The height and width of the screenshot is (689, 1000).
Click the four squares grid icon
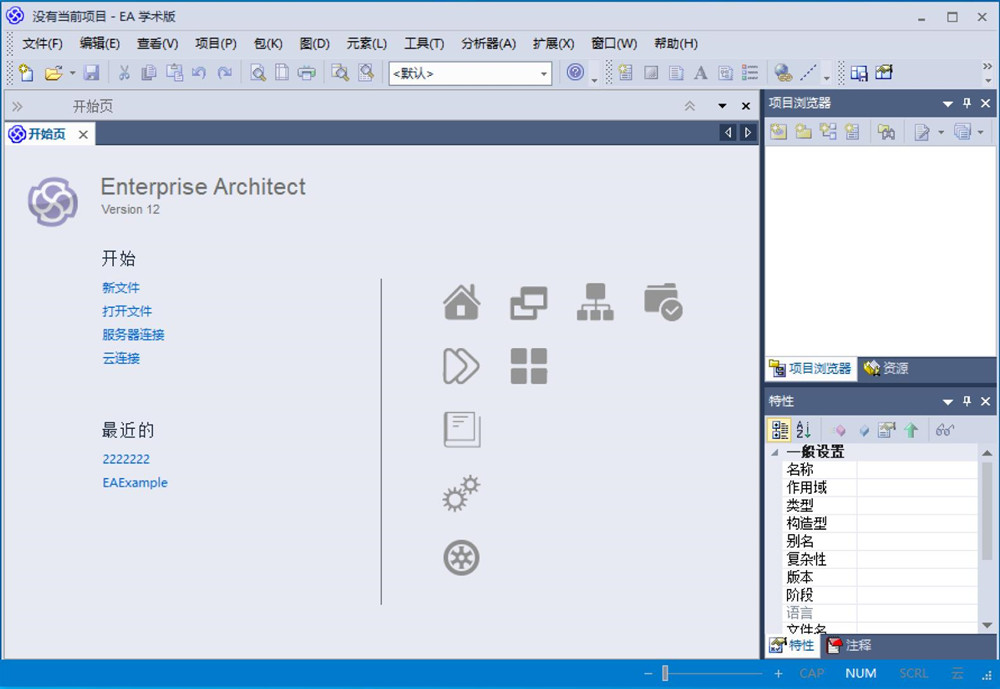click(529, 366)
